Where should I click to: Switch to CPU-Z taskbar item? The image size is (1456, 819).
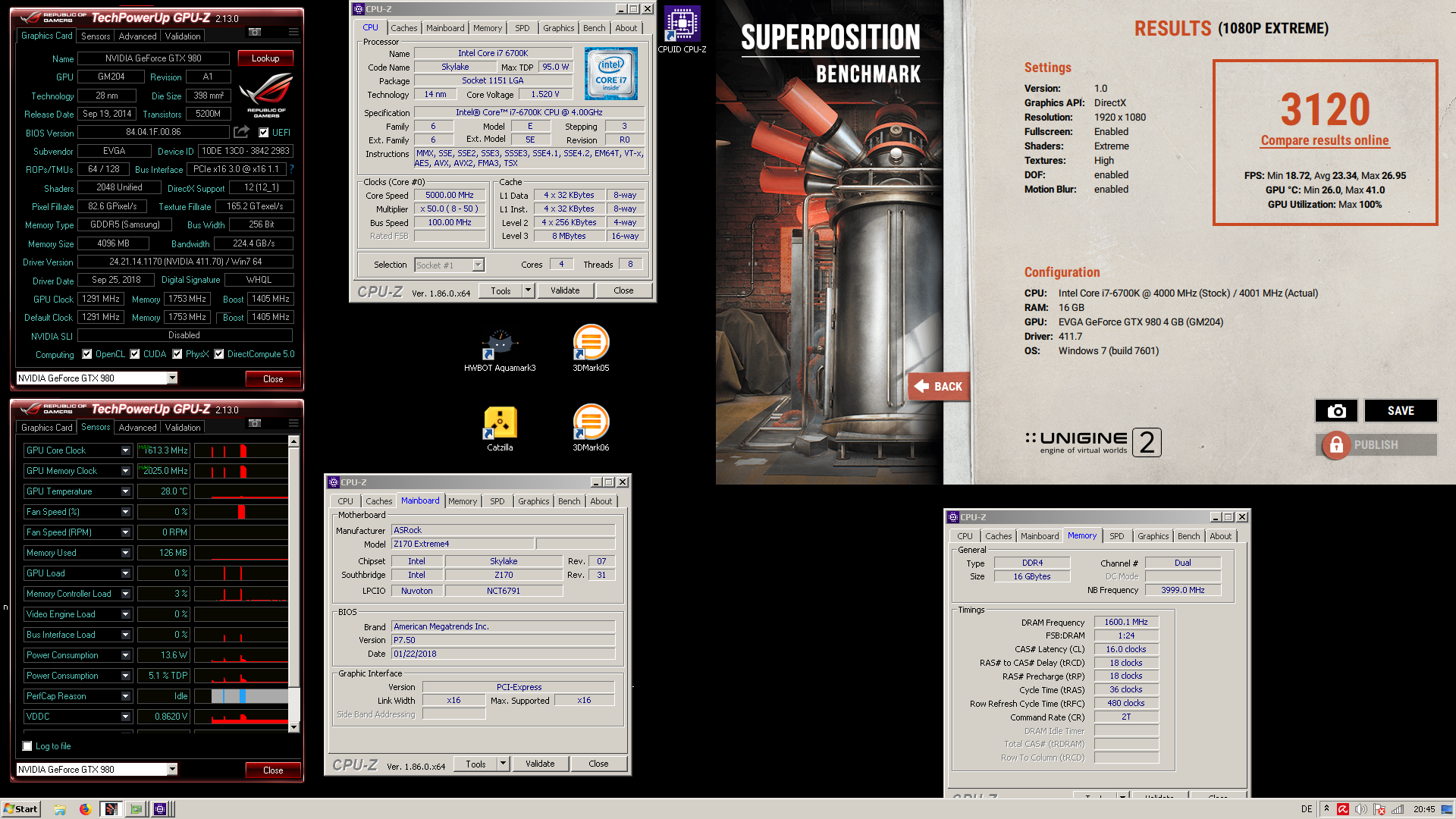[x=161, y=809]
